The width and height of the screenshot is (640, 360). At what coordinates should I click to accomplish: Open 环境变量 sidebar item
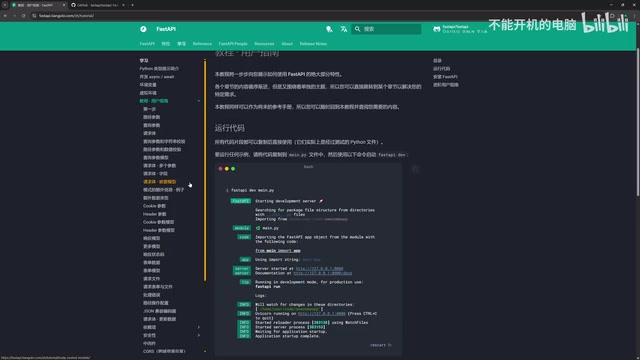(x=148, y=85)
